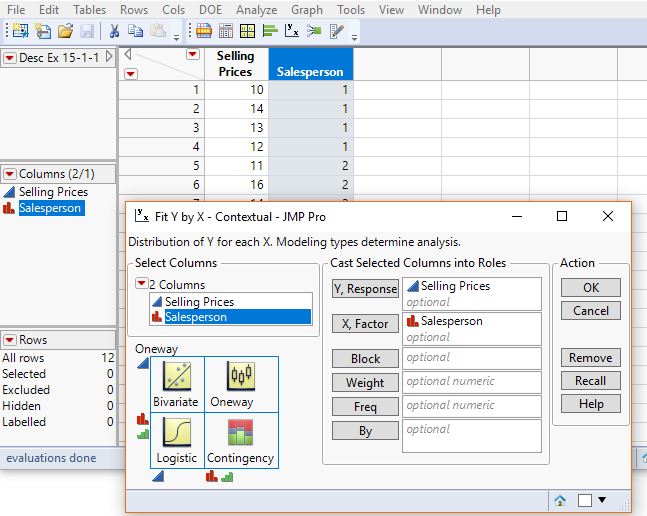Click the OK button
Screen dimensions: 647x516
pos(590,287)
